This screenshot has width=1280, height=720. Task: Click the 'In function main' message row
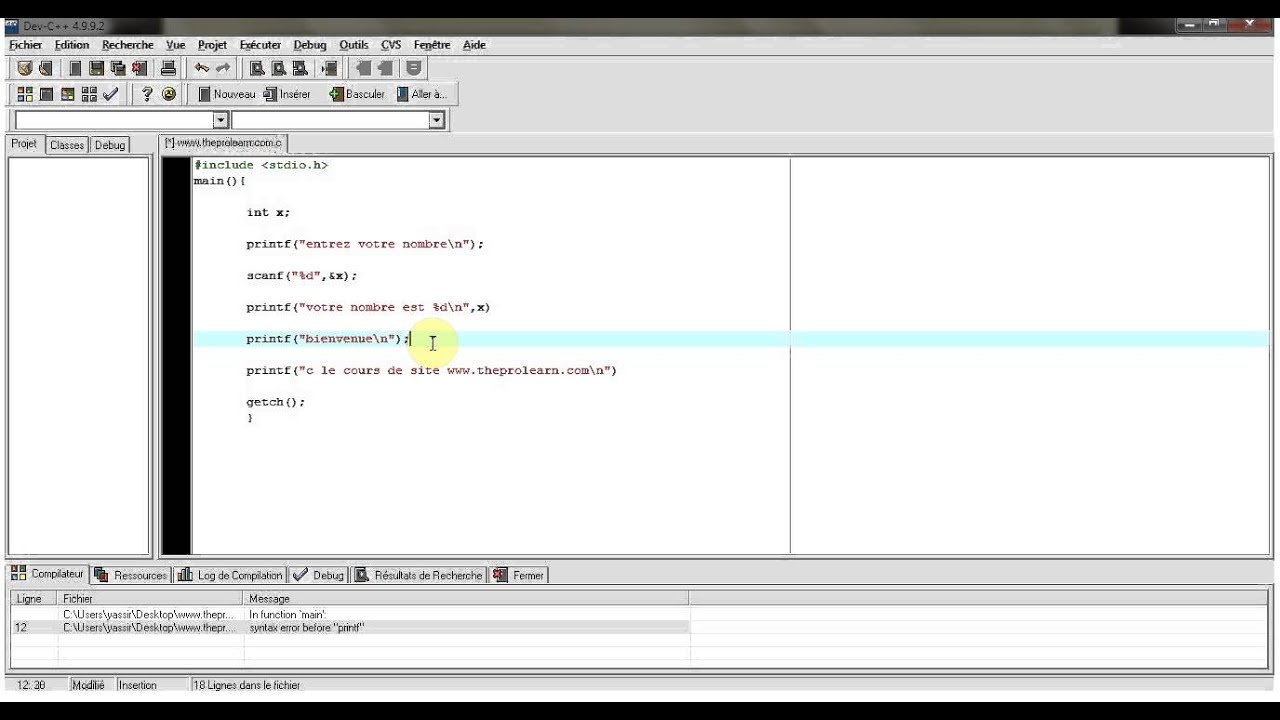(x=350, y=615)
